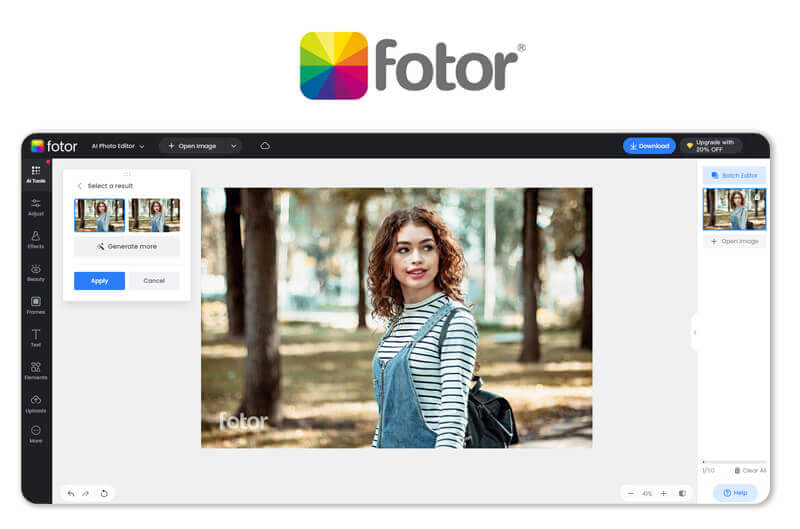800x529 pixels.
Task: Select the Effects tool in sidebar
Action: (36, 240)
